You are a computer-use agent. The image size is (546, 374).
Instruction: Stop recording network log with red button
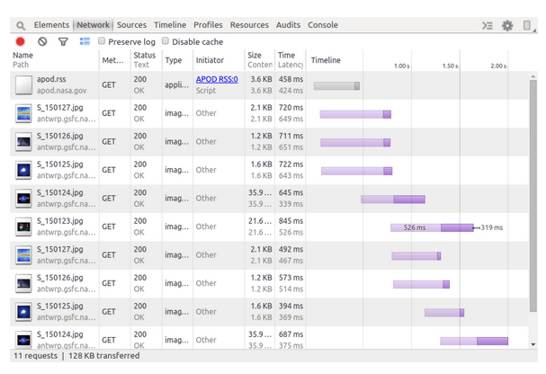(x=20, y=42)
